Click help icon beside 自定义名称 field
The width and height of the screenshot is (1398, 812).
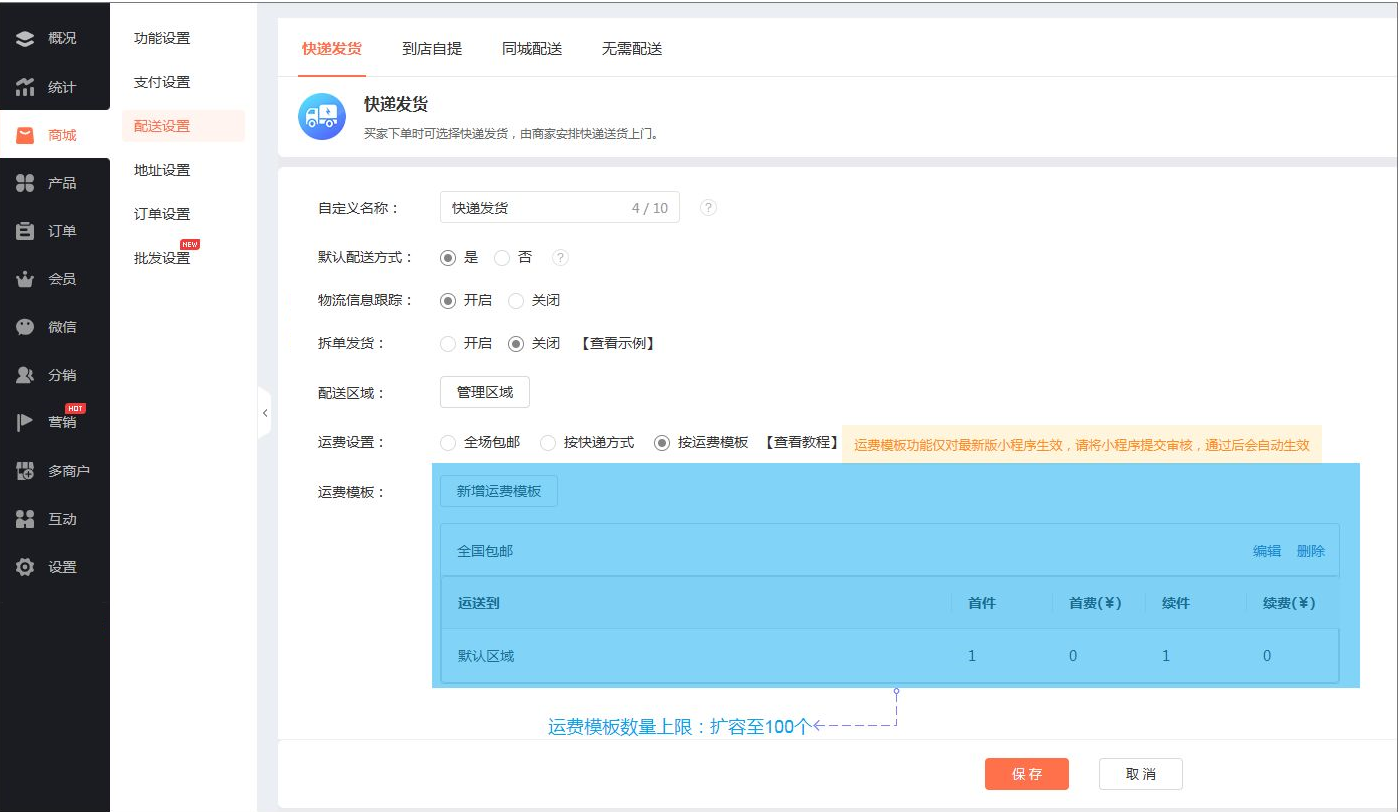[x=708, y=208]
